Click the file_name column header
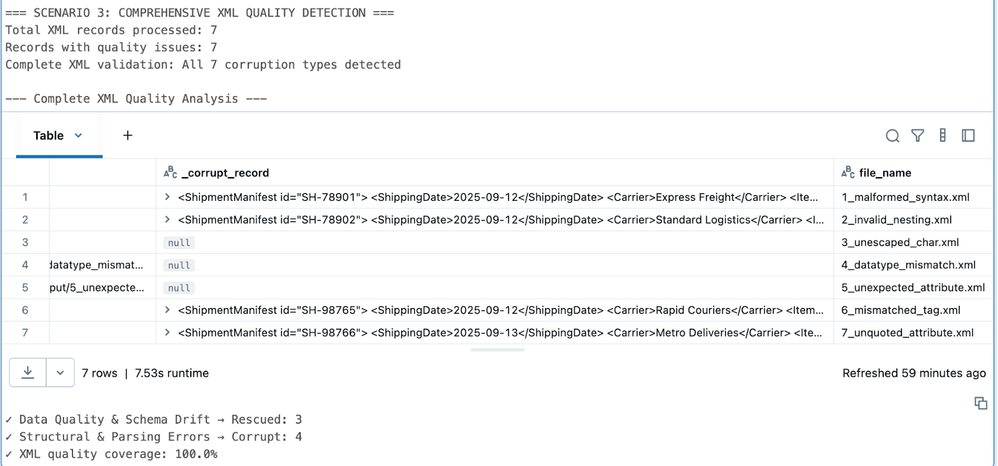 click(885, 173)
